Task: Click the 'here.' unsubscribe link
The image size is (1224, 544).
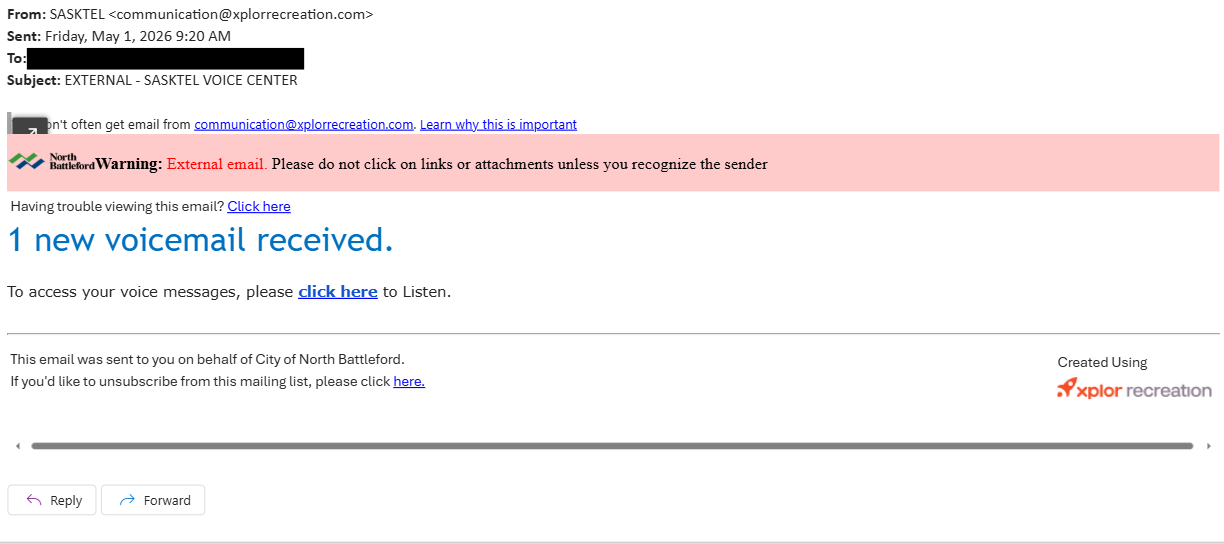Action: pos(409,381)
